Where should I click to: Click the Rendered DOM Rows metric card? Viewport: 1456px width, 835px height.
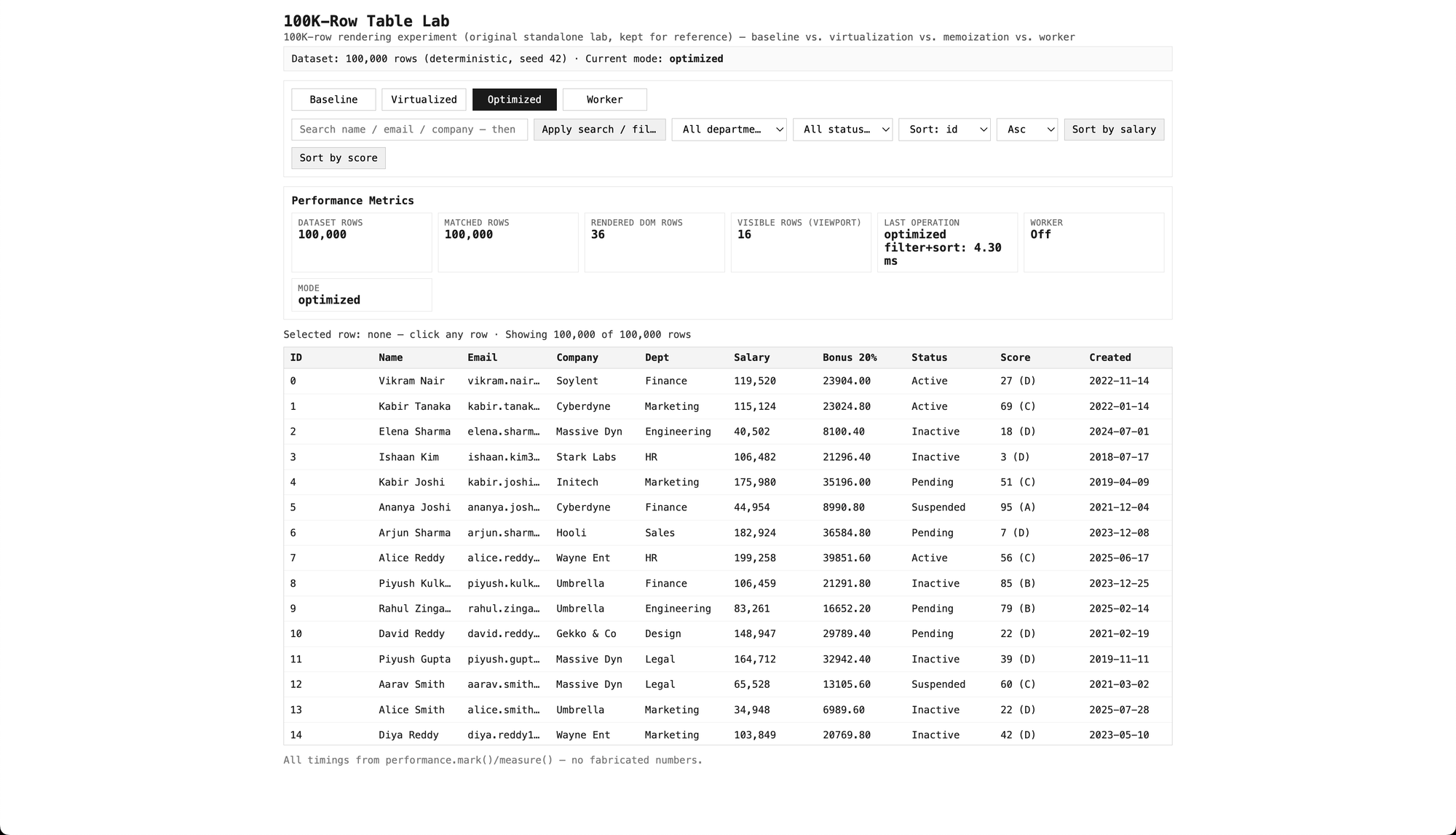click(x=654, y=242)
